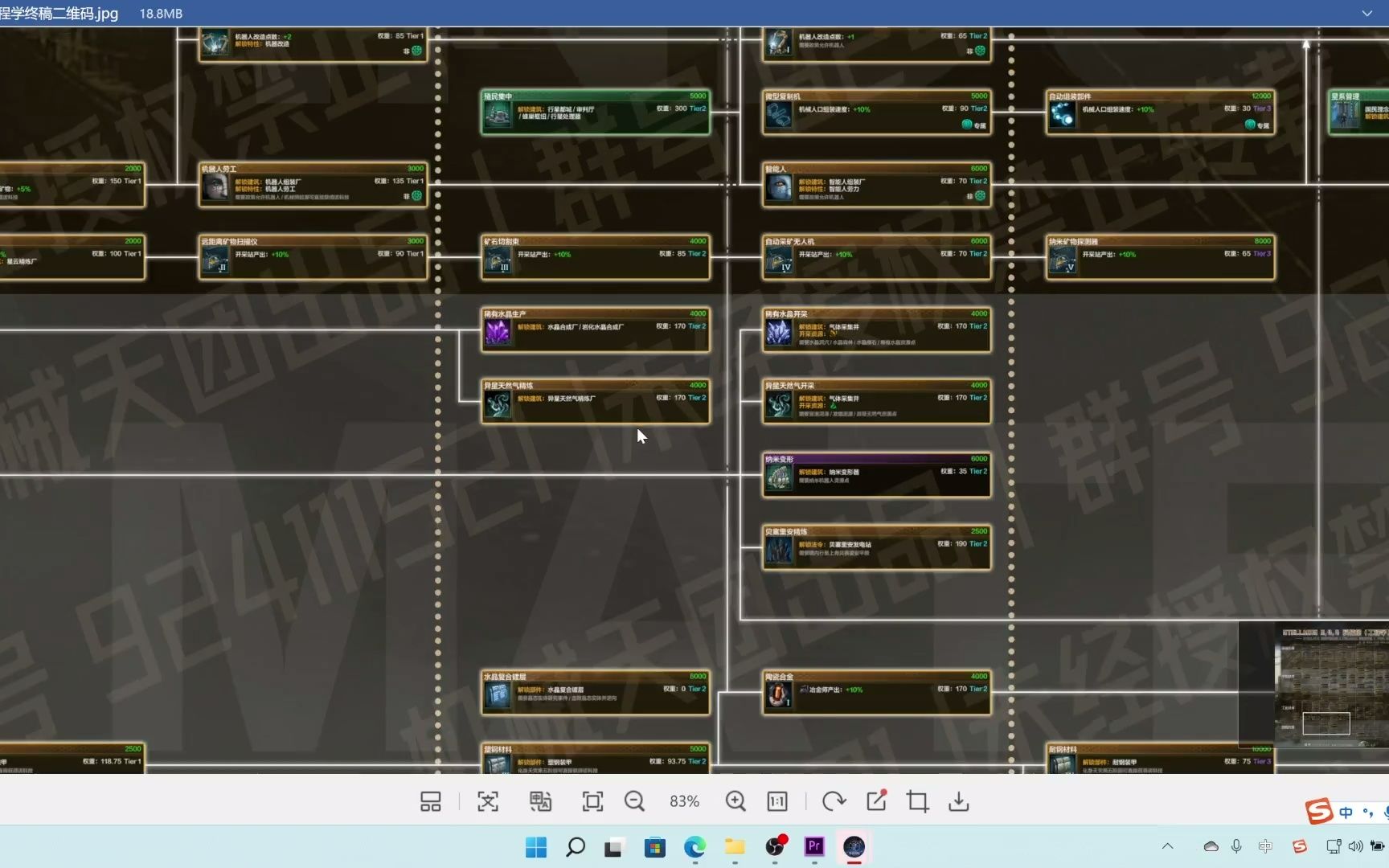Zoom out using the minus magnifier
This screenshot has height=868, width=1389.
[635, 801]
